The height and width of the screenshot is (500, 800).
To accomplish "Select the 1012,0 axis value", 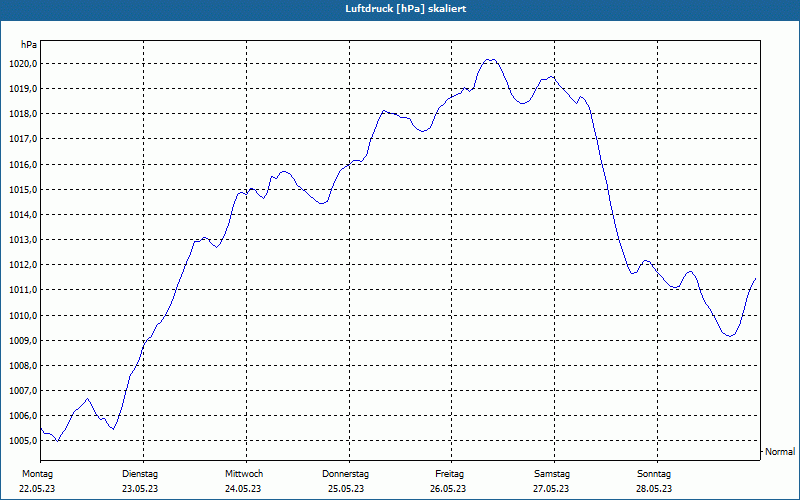I will click(23, 265).
